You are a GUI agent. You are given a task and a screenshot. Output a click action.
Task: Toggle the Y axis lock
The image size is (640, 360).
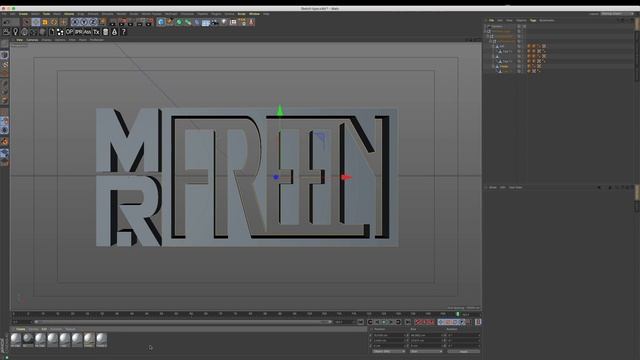click(x=84, y=22)
